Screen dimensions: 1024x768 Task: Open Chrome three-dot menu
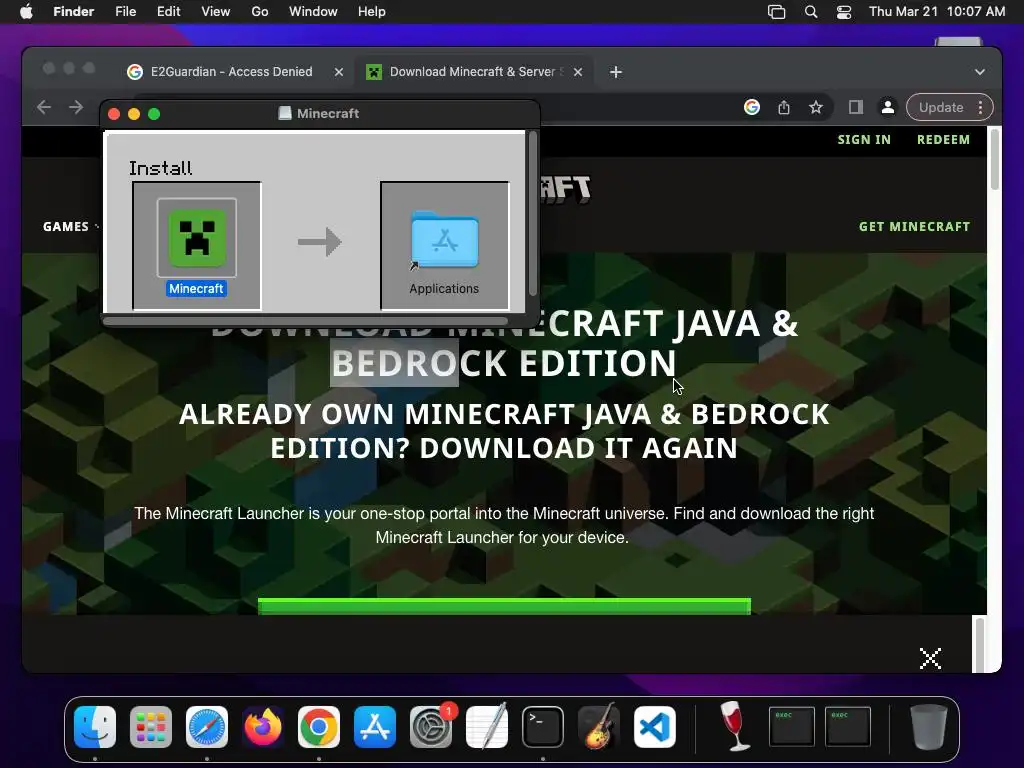[x=980, y=107]
